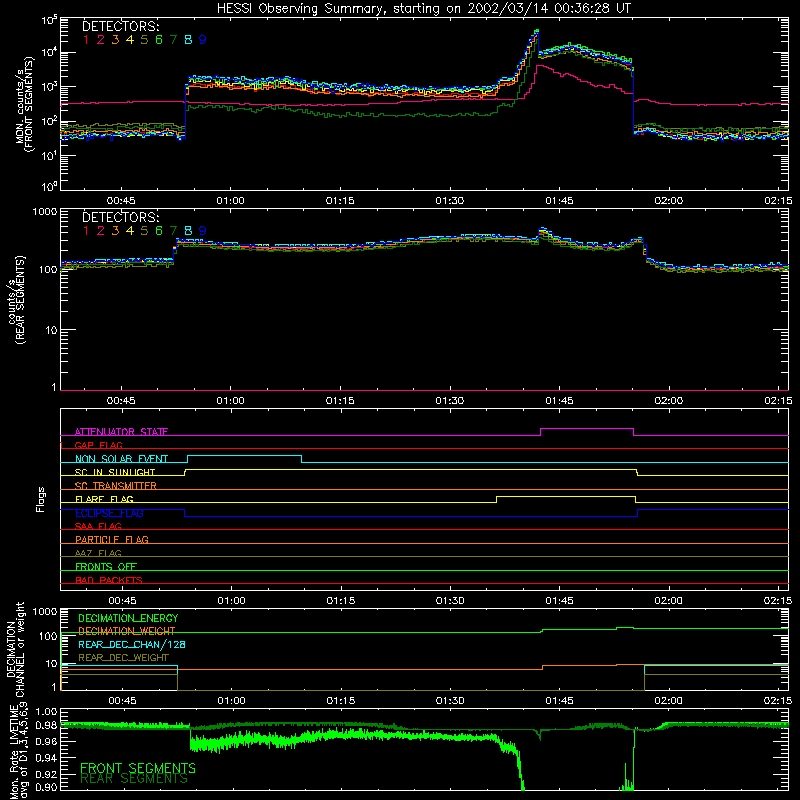Click the 'Mon. Rate LIVETIME' axis label

(x=15, y=752)
